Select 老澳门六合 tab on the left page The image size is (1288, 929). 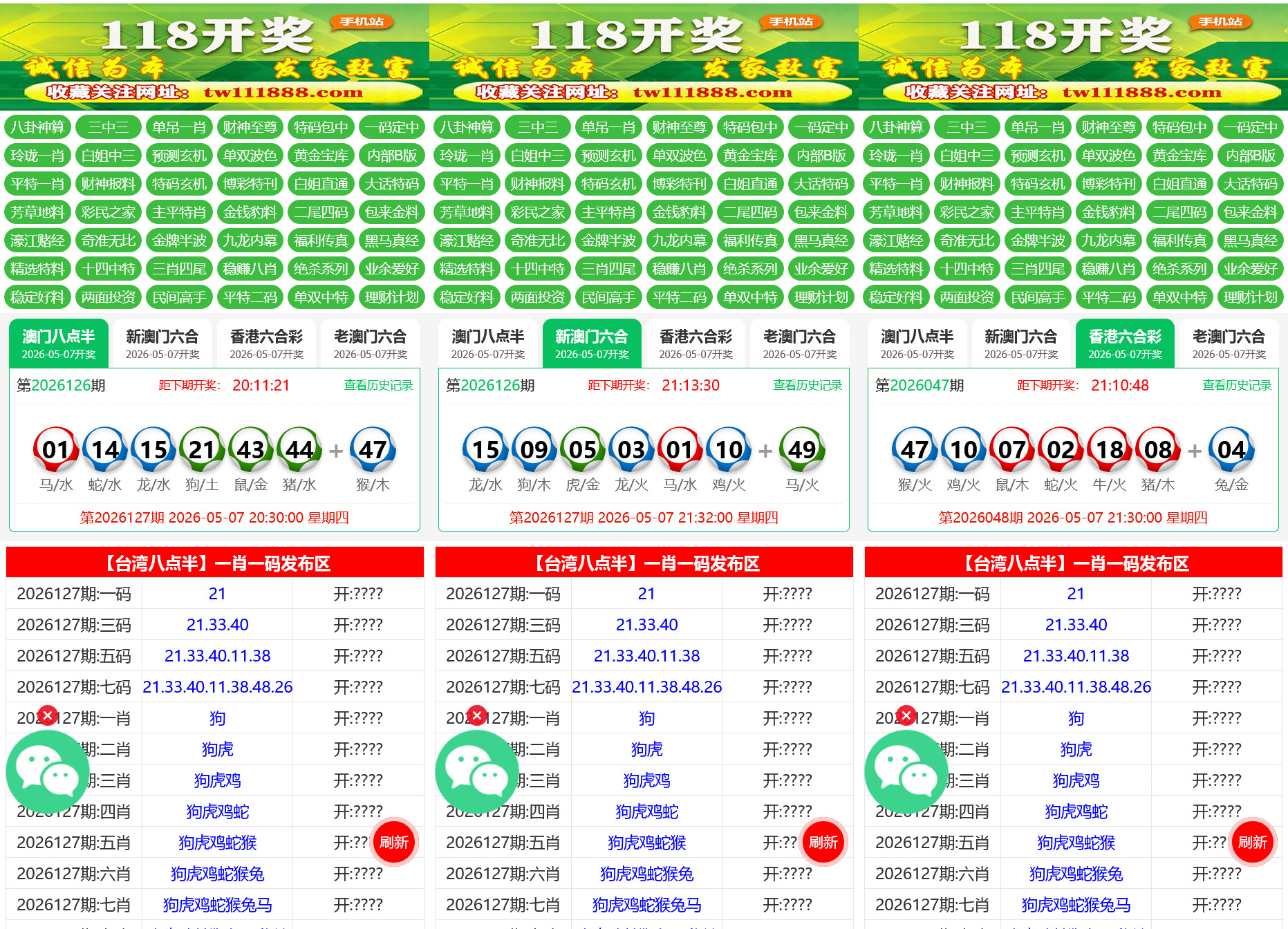point(371,344)
